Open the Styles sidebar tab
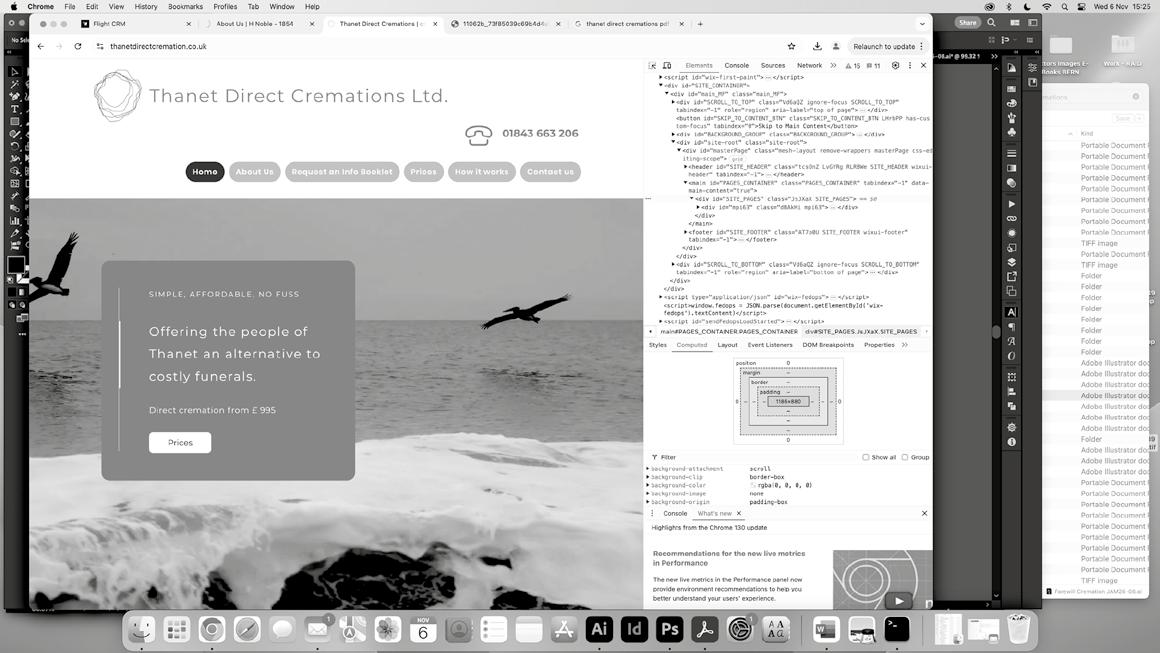This screenshot has height=653, width=1160. 658,345
